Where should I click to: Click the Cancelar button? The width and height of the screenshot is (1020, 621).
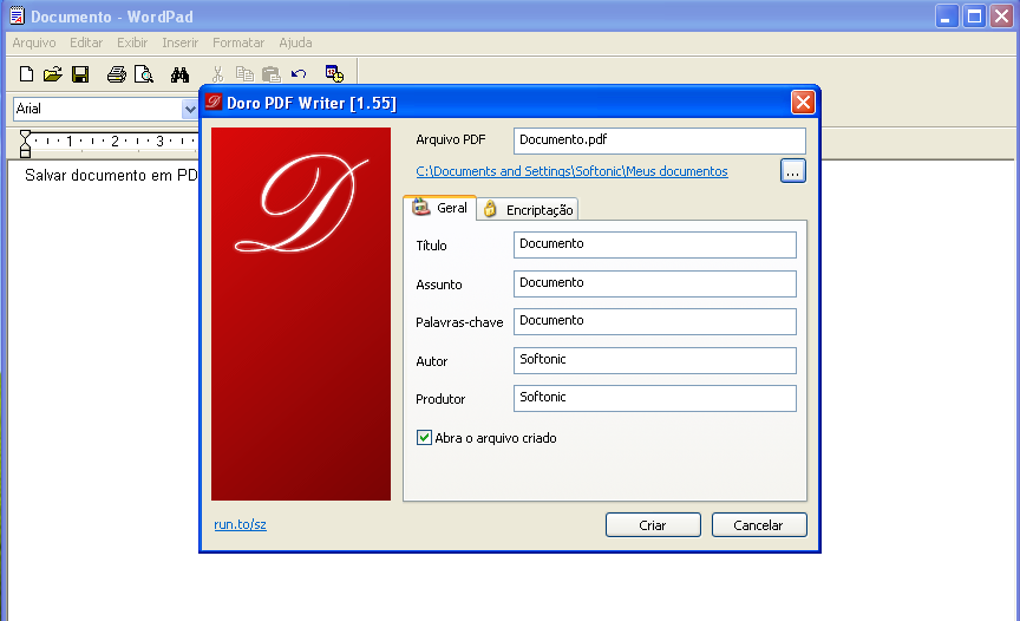point(759,525)
